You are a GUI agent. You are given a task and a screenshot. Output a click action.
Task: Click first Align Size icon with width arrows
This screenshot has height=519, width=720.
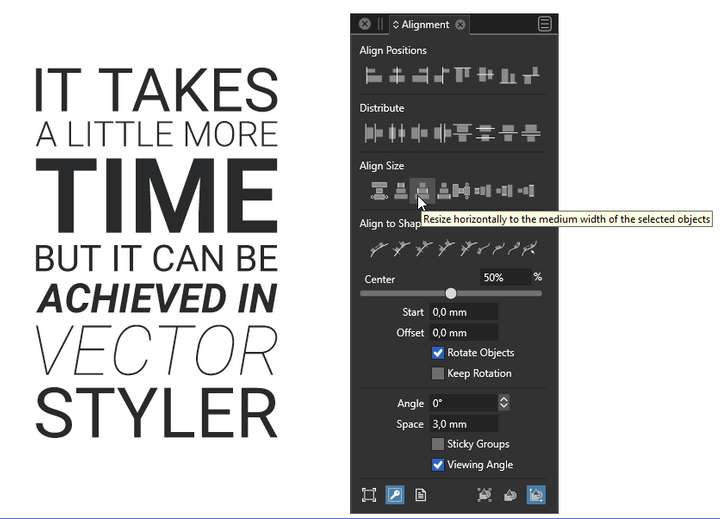coord(379,191)
